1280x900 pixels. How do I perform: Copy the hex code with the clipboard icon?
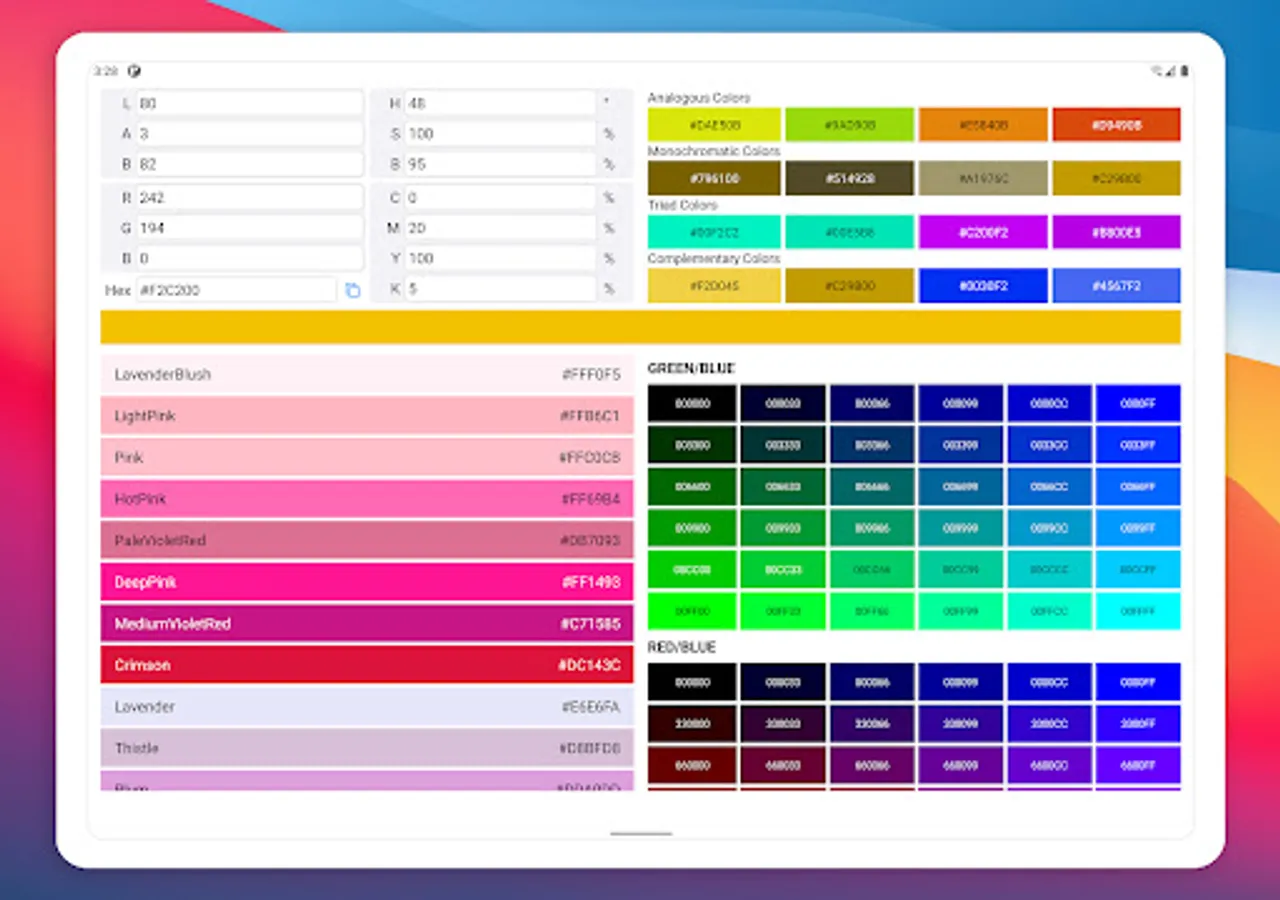(352, 290)
